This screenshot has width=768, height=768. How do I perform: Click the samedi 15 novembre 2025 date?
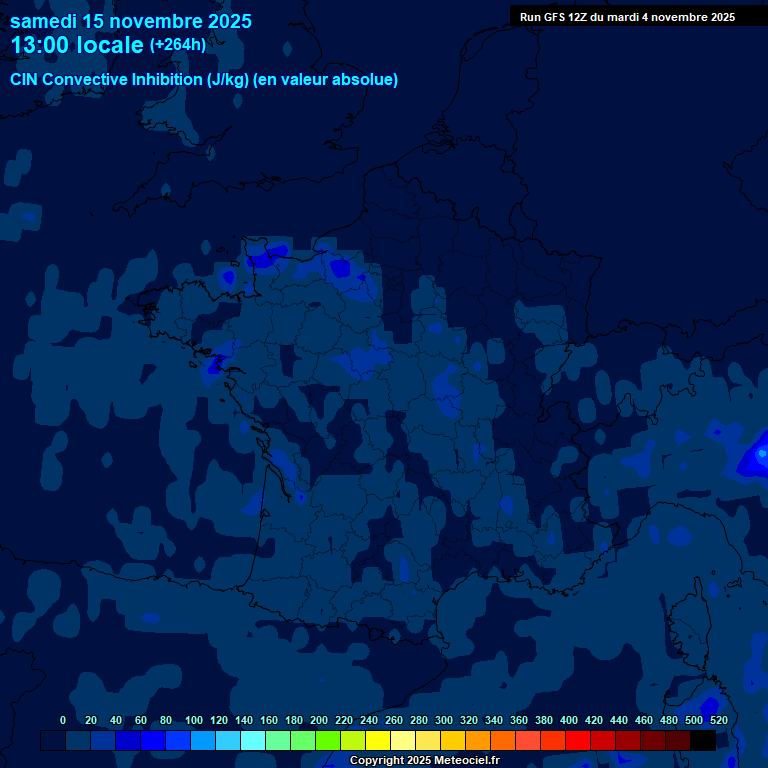coord(131,21)
